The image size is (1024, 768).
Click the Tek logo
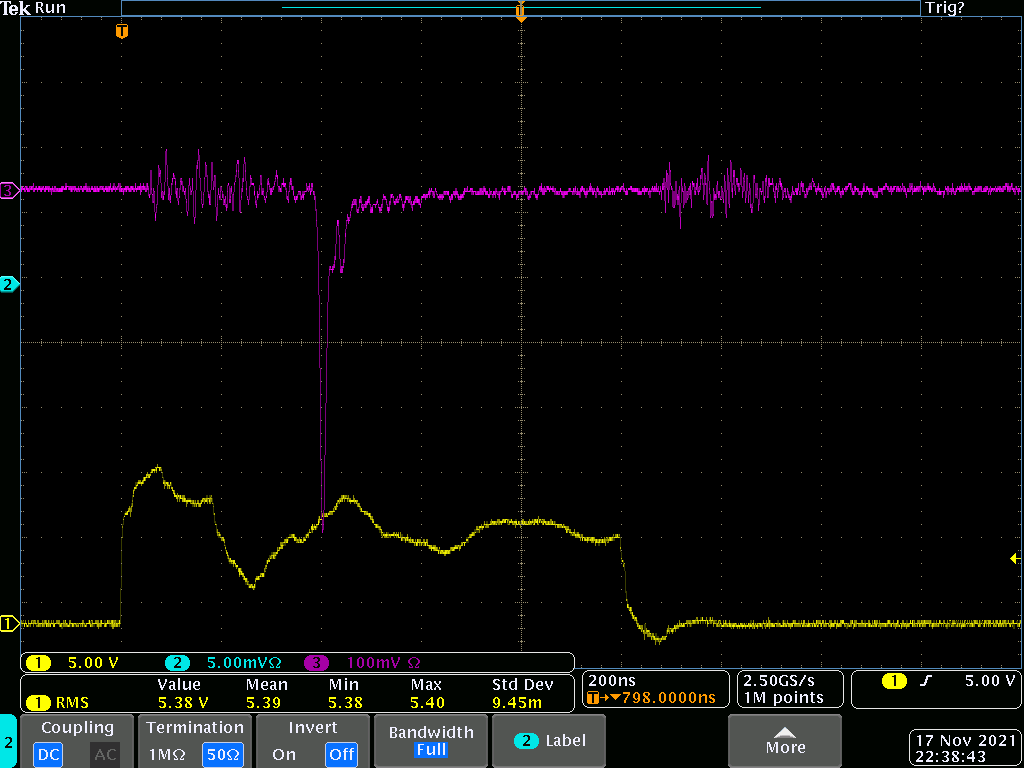[16, 7]
